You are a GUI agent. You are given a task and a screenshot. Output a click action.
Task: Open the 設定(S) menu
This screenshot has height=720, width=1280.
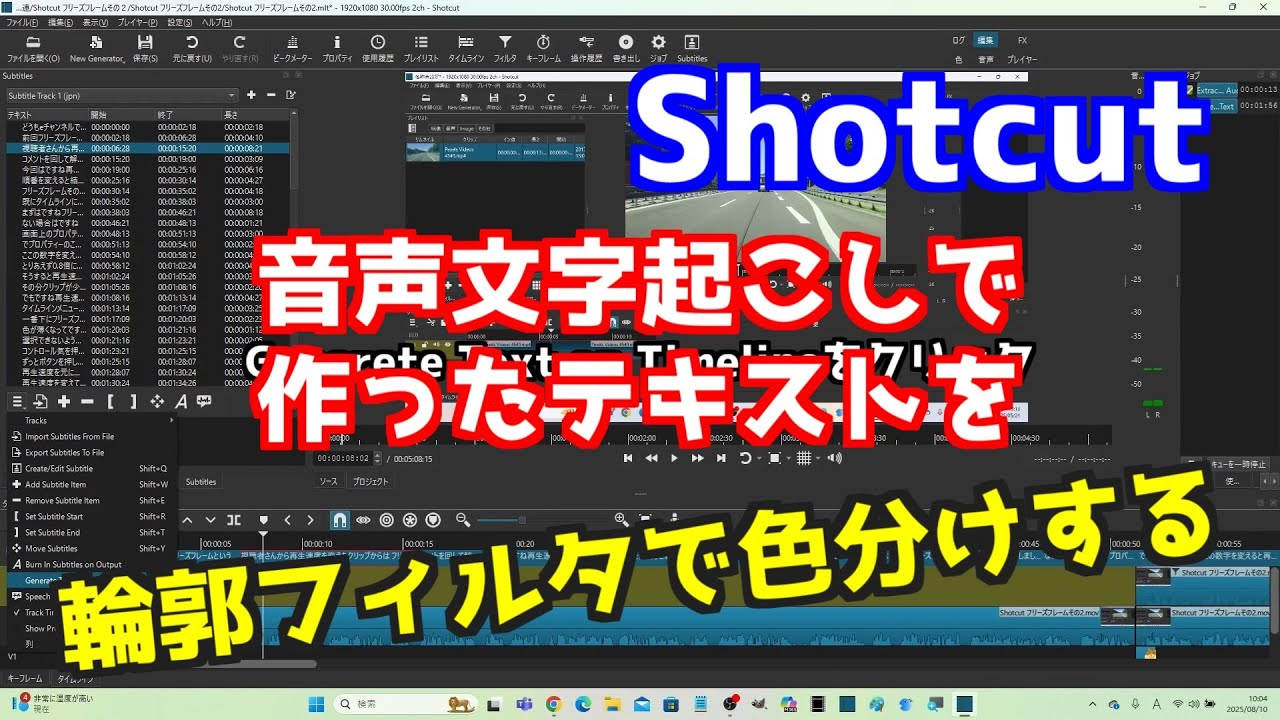180,21
